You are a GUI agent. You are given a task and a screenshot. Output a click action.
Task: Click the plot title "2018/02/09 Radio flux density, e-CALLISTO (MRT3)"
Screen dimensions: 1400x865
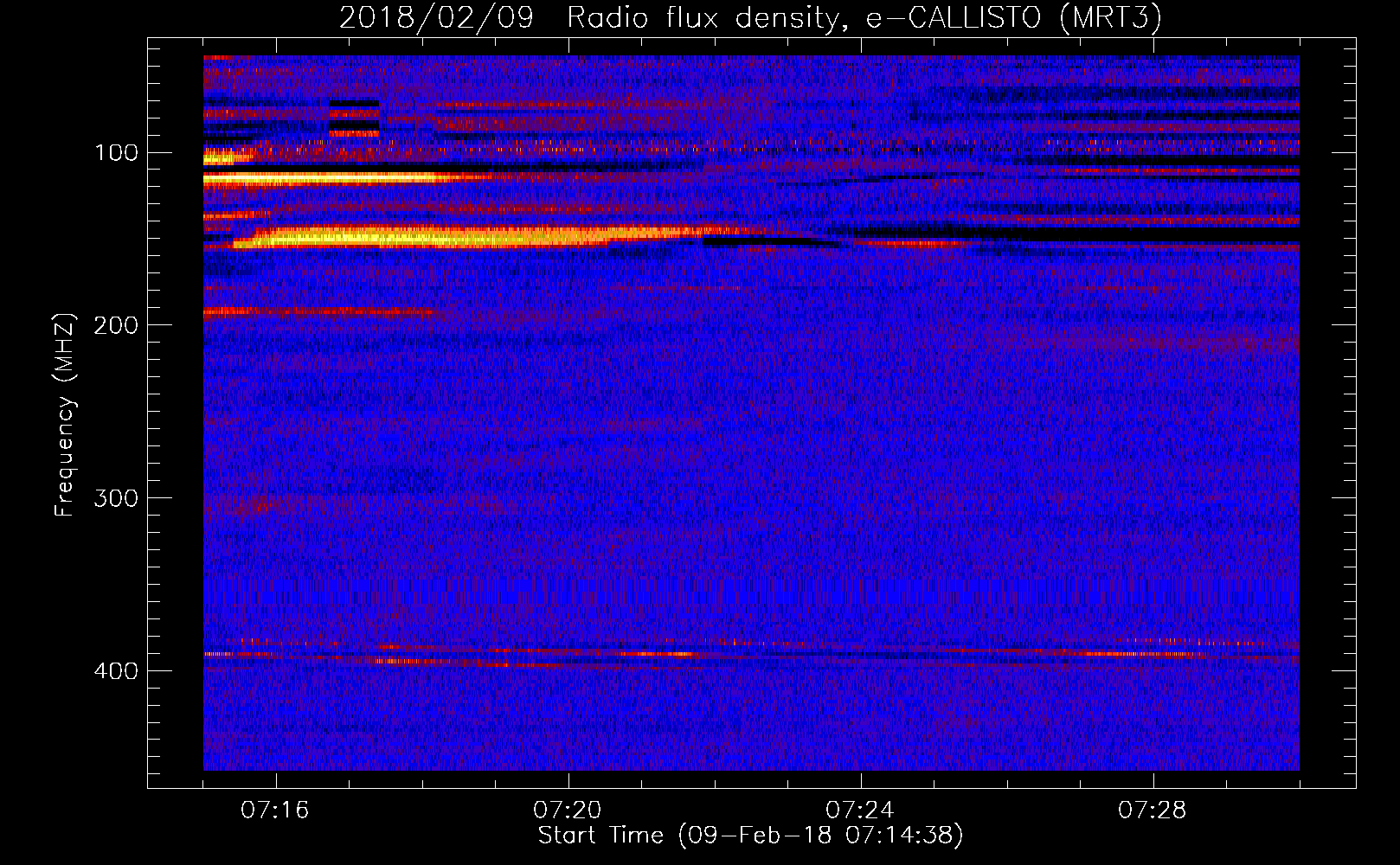pyautogui.click(x=750, y=17)
